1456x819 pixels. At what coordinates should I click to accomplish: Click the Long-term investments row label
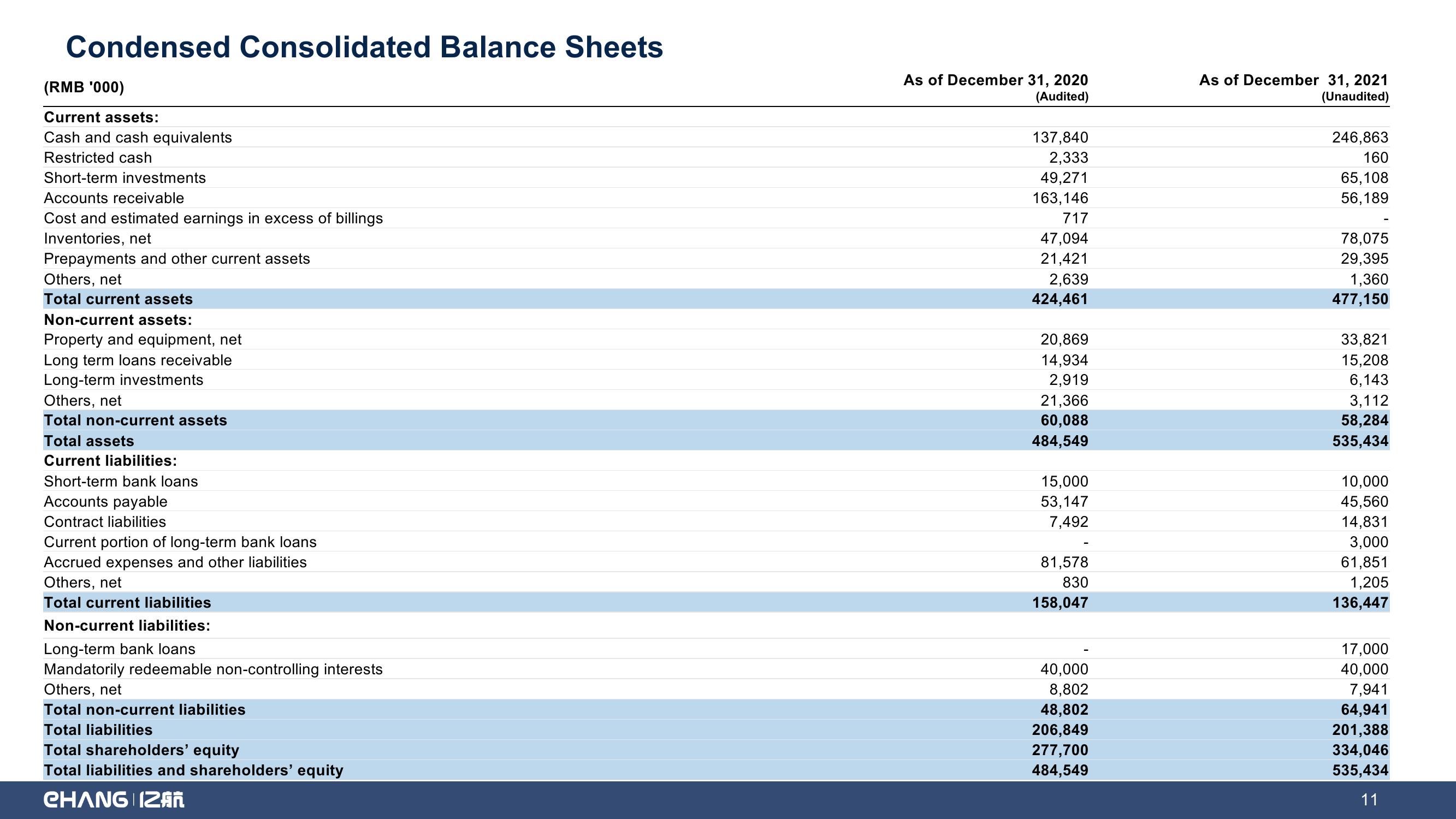(123, 380)
